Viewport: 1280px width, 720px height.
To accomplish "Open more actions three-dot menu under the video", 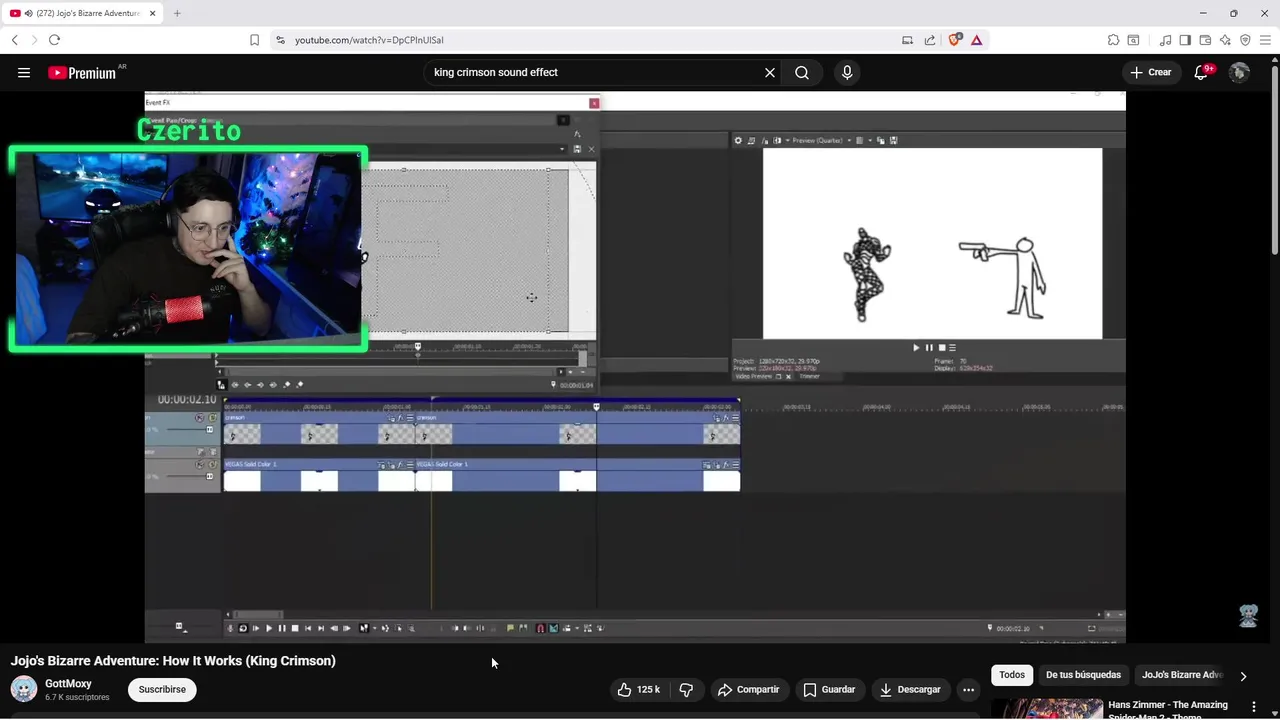I will coord(968,689).
